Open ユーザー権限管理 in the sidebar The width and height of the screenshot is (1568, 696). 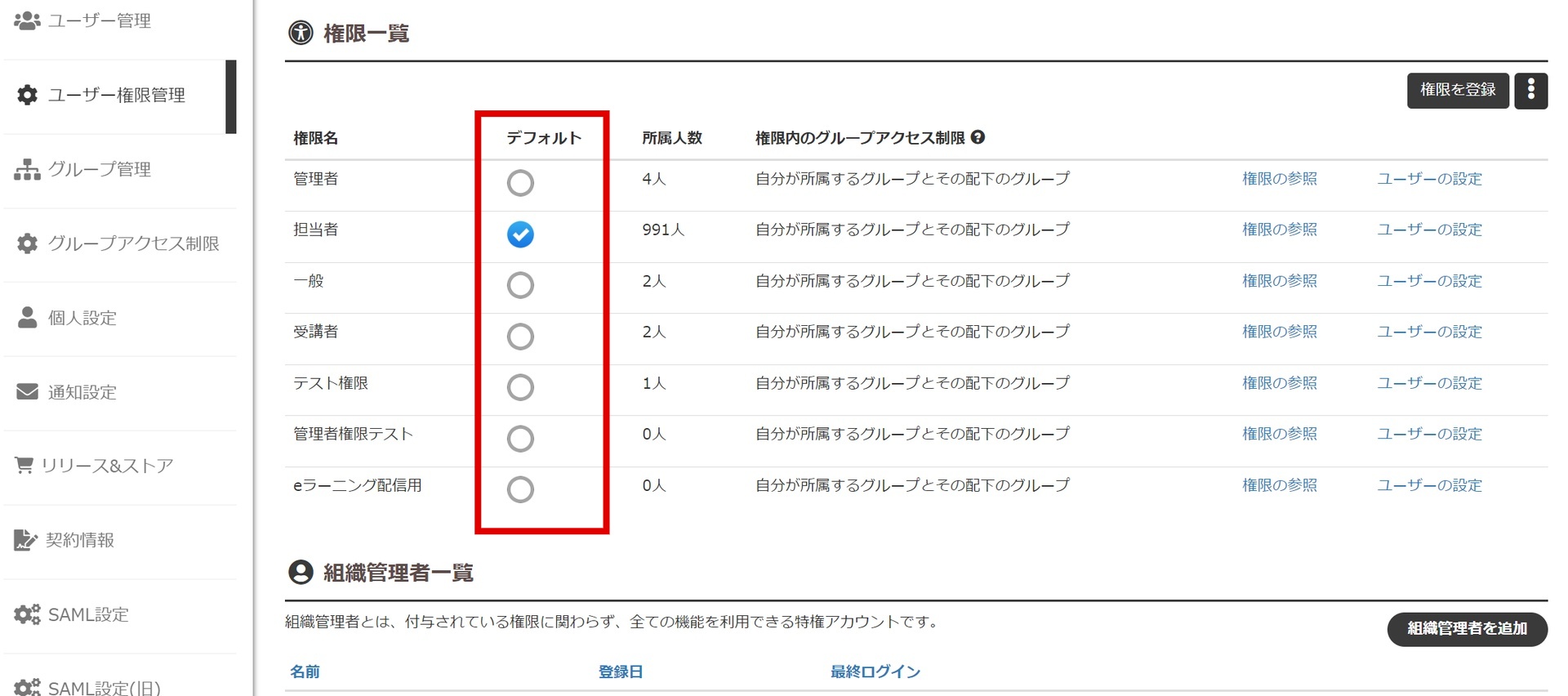(117, 95)
